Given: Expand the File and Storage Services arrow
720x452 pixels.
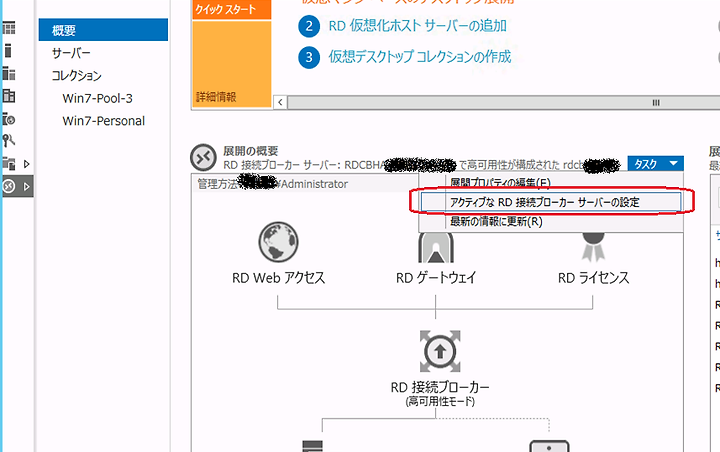Looking at the screenshot, I should tap(27, 164).
